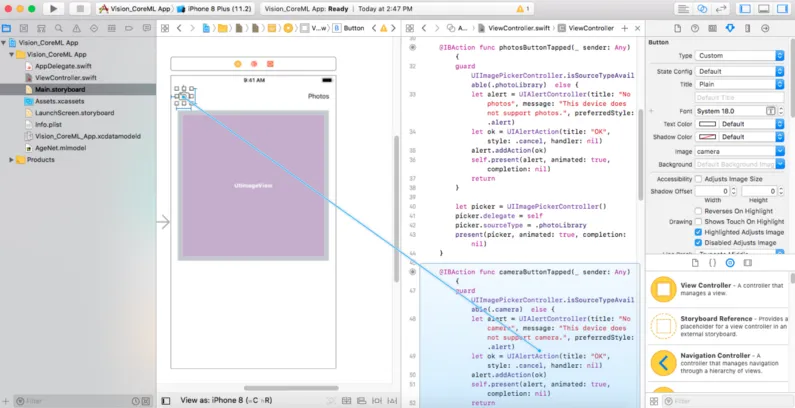
Task: Click ViewController.swift in assistant jump bar
Action: pos(513,28)
